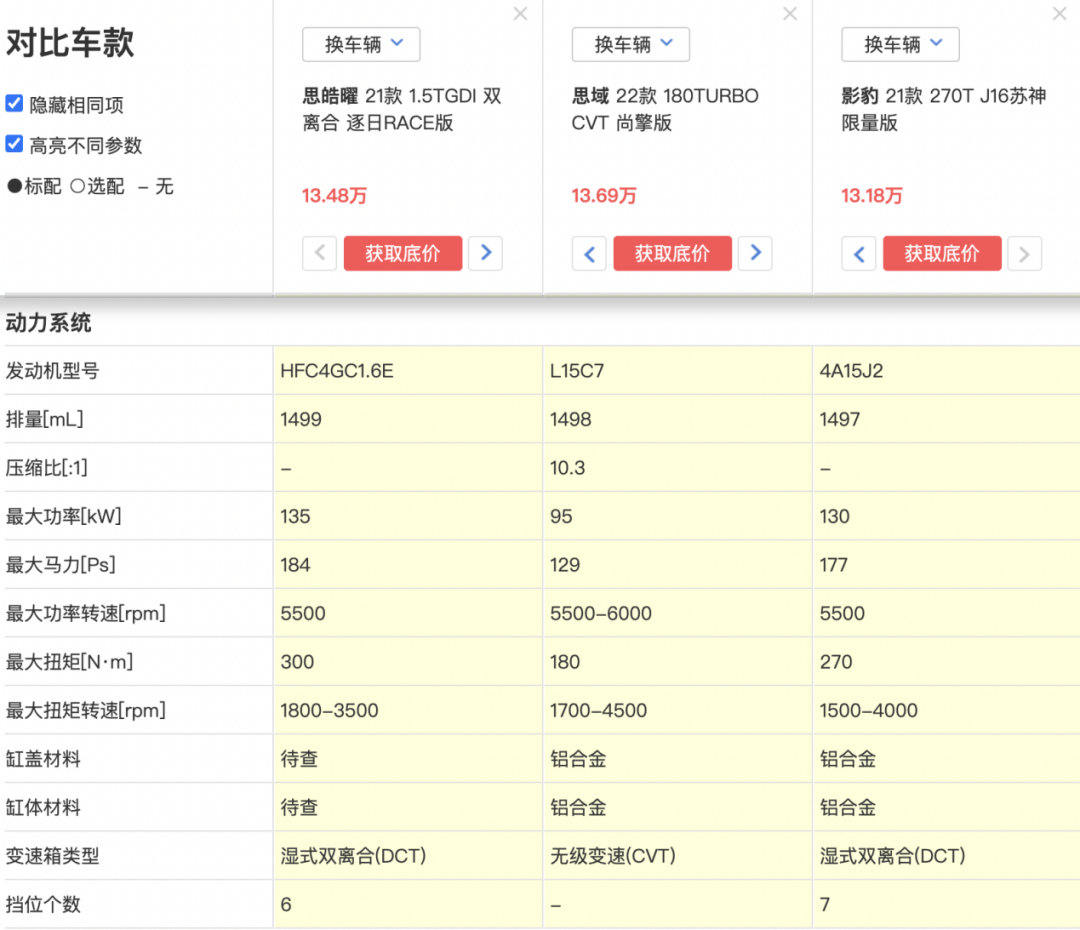1080x930 pixels.
Task: Move 思皓曜 column left with arrow
Action: point(320,254)
